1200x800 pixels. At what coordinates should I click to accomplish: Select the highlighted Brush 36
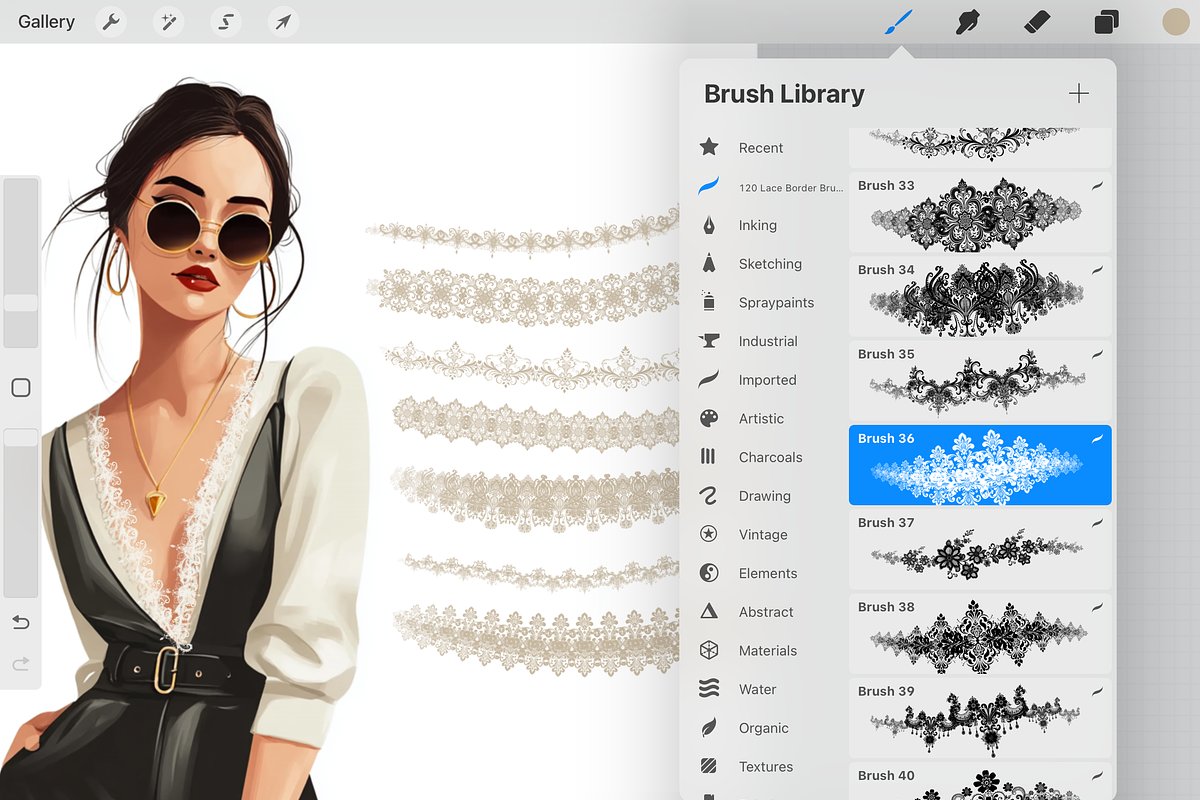(980, 465)
